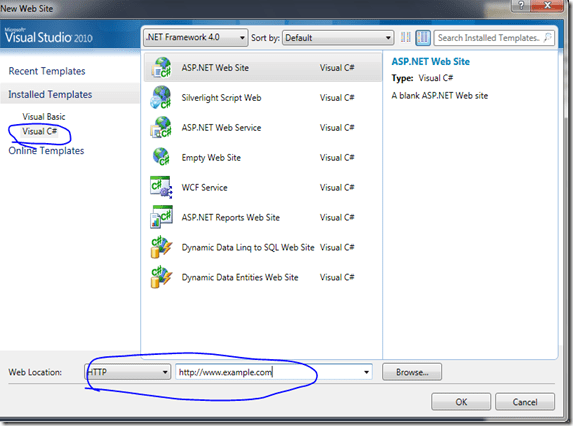Image resolution: width=573 pixels, height=426 pixels.
Task: Select Dynamic Data Linq to SQL Web Site name
Action: click(x=248, y=247)
